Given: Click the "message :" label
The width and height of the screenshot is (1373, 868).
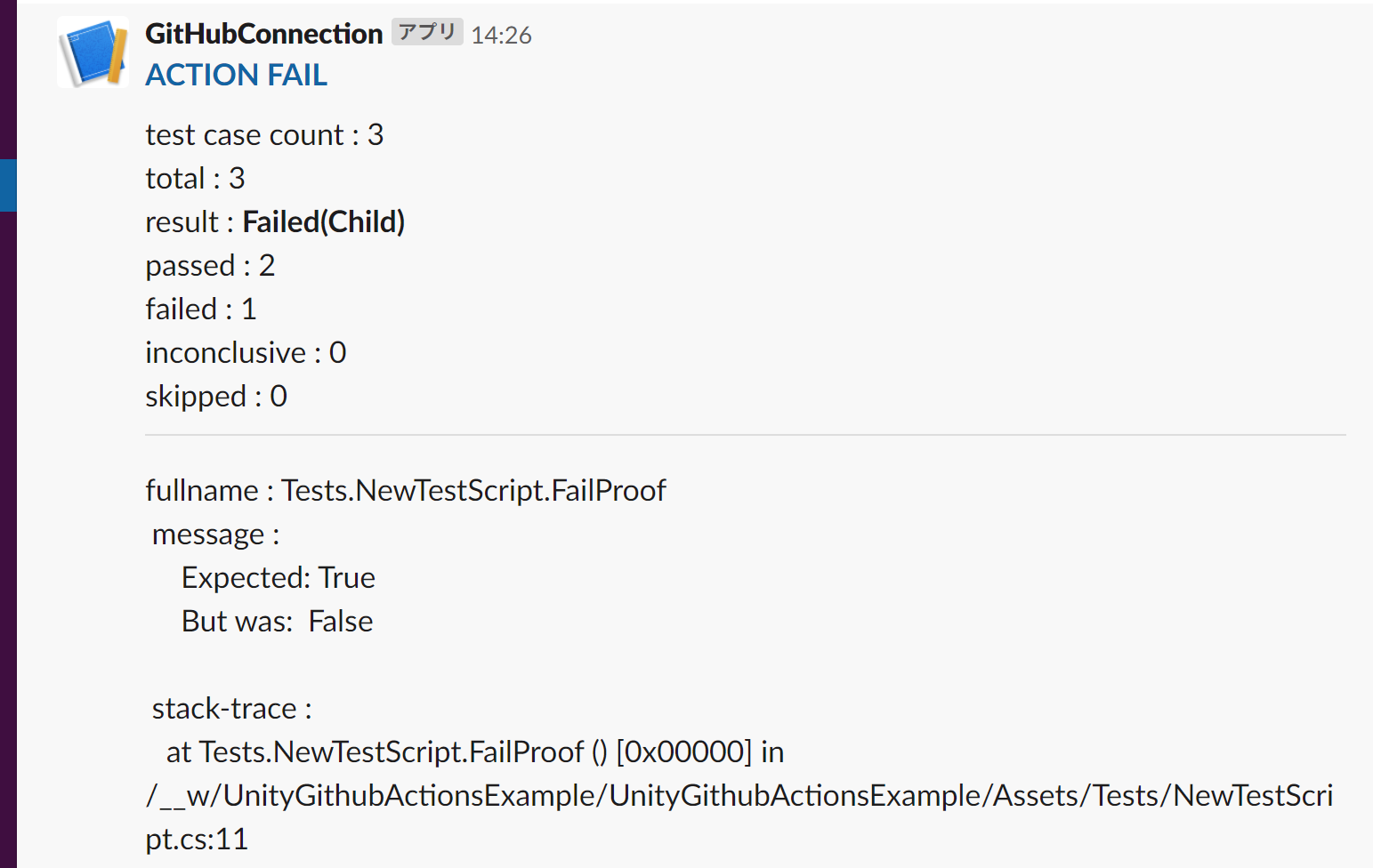Looking at the screenshot, I should [215, 534].
